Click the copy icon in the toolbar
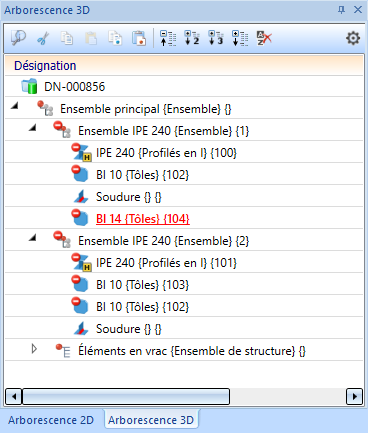Screen dimensions: 368x433 pos(67,38)
